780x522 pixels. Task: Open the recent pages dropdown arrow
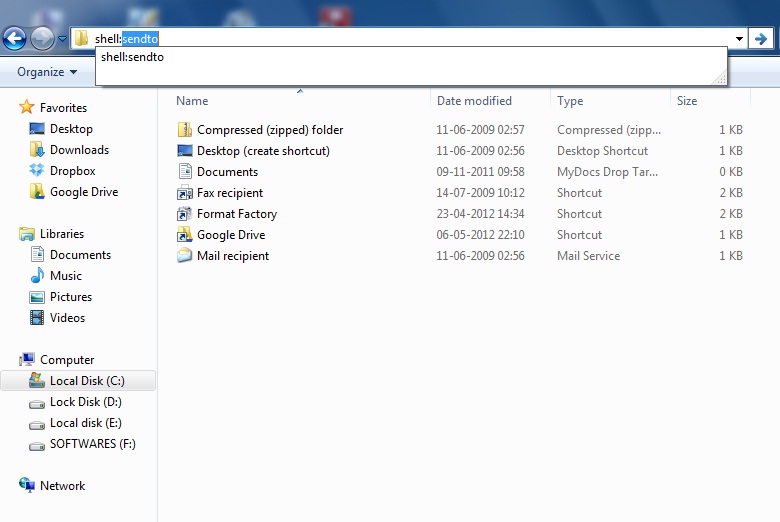[x=62, y=39]
